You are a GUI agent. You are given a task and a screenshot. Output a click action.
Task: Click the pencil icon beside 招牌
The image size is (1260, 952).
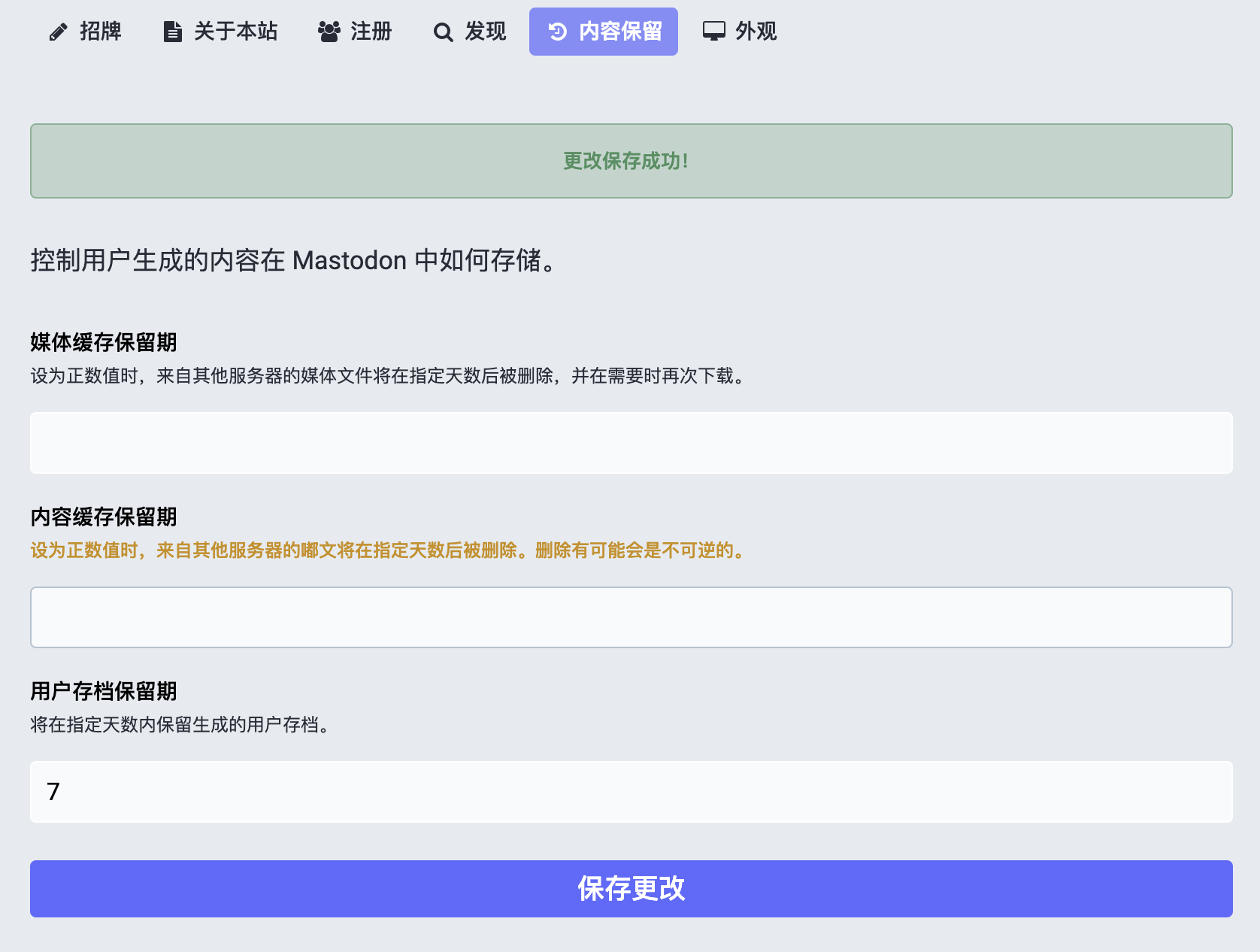(58, 32)
